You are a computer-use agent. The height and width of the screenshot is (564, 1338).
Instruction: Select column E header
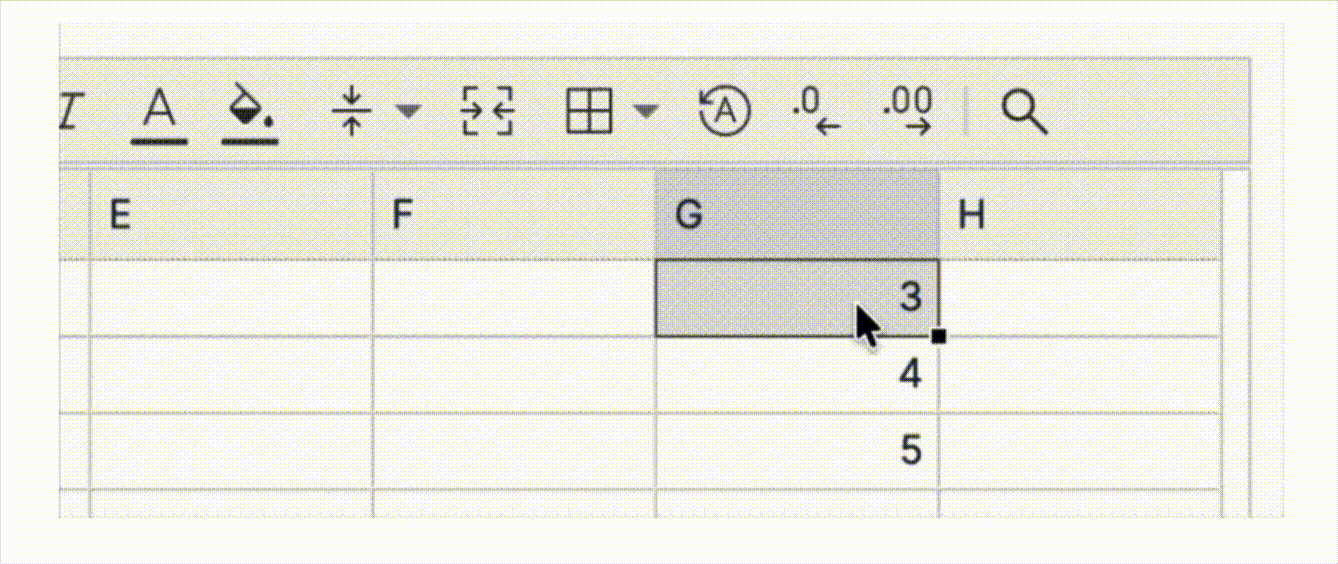click(x=231, y=216)
